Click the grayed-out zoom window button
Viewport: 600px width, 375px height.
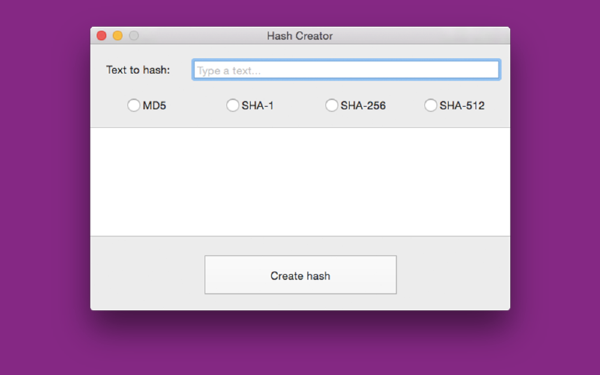pos(134,36)
